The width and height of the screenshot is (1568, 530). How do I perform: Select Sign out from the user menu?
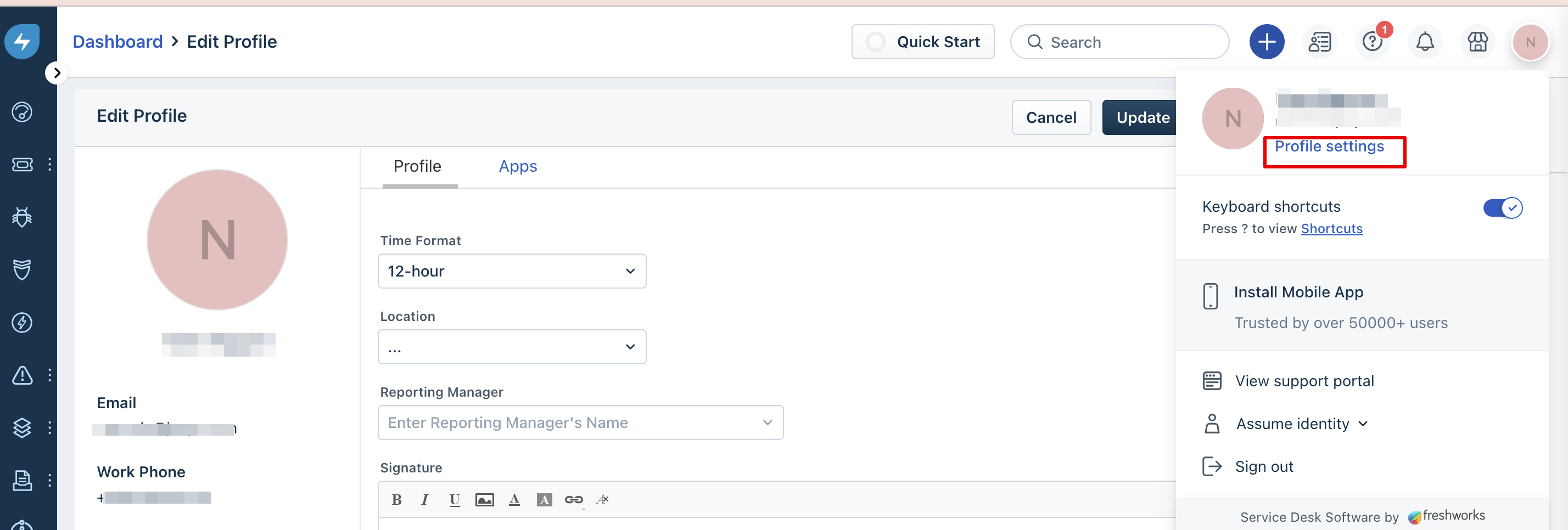click(1263, 467)
